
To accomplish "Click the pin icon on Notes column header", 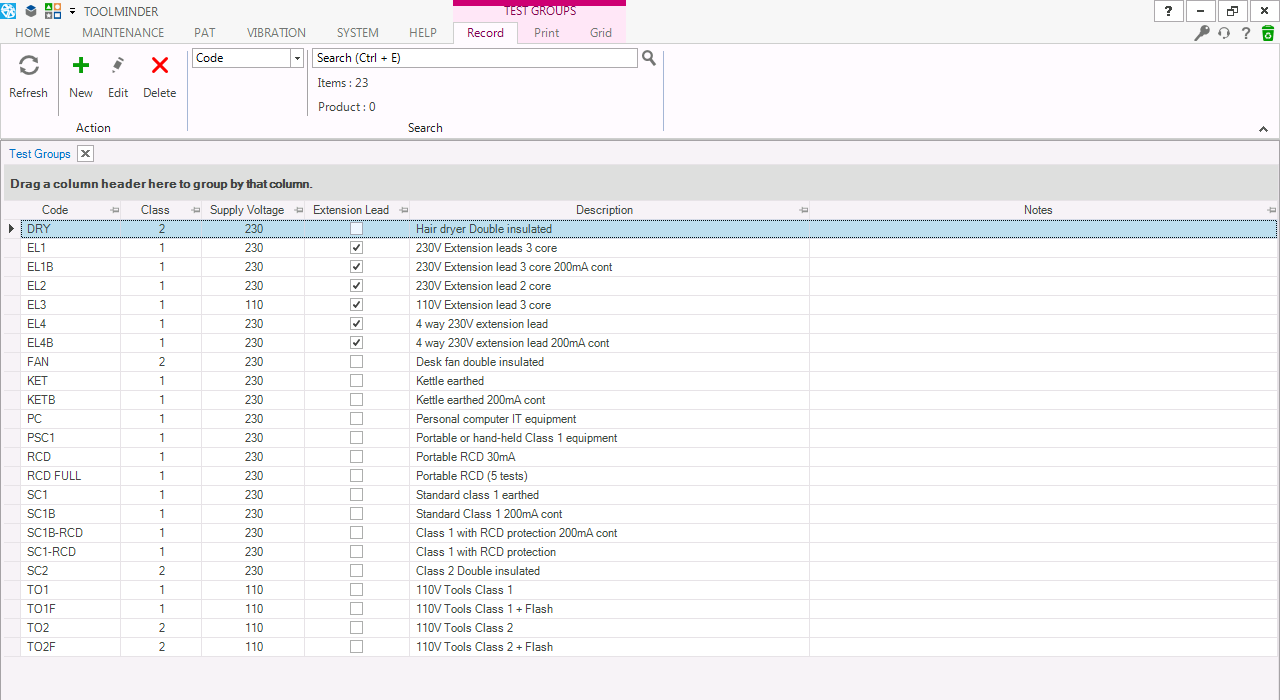I will pyautogui.click(x=1271, y=210).
